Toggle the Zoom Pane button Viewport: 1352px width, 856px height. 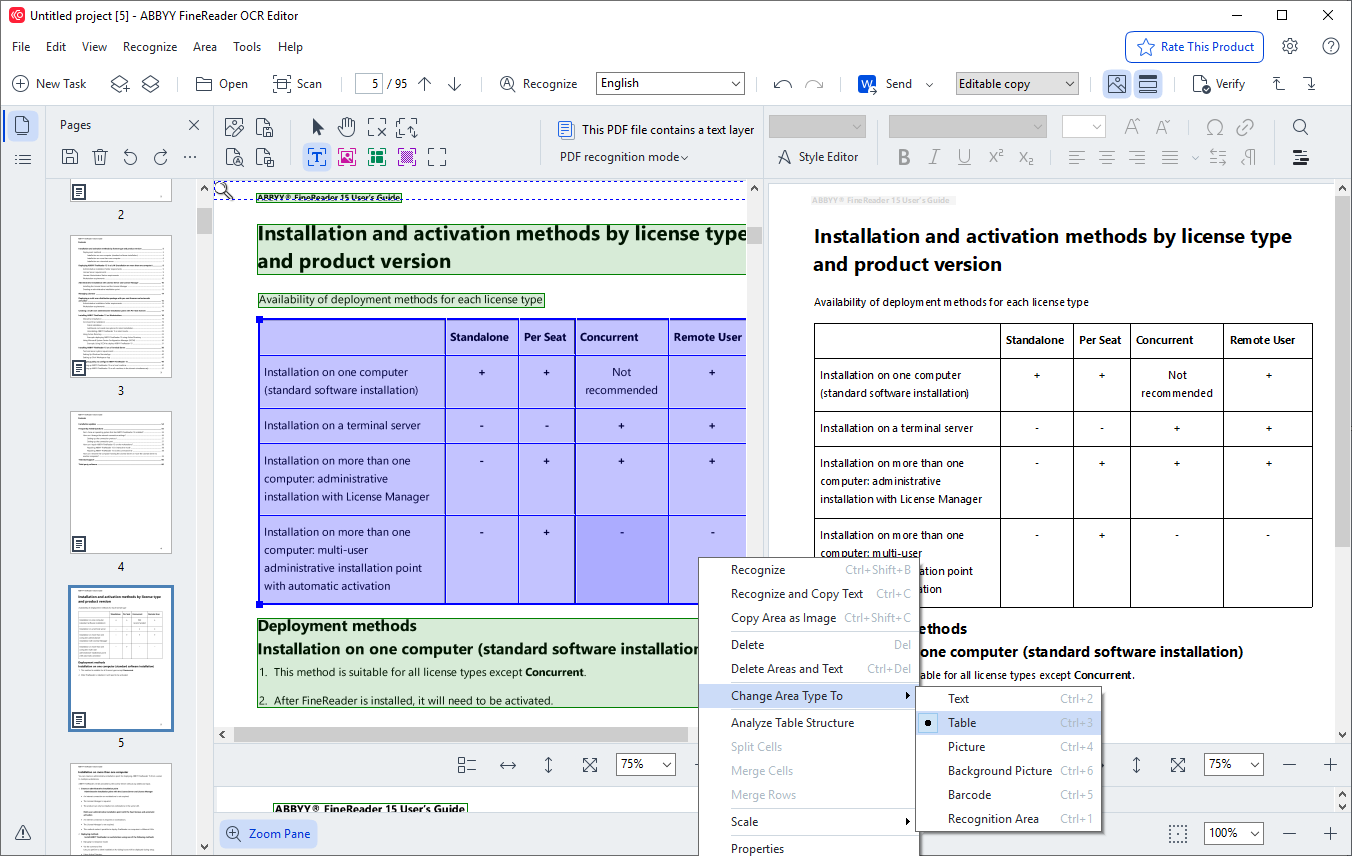tap(268, 834)
